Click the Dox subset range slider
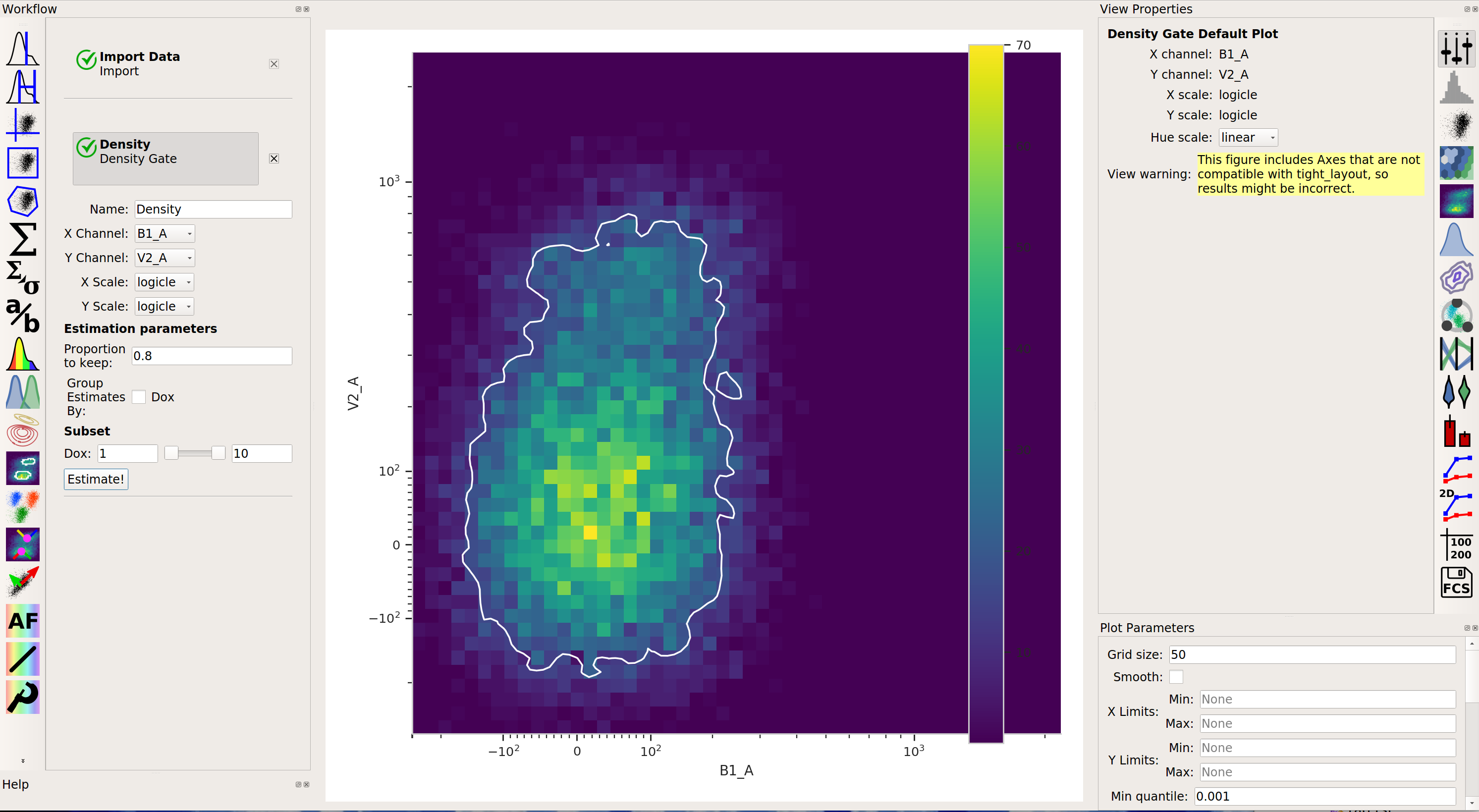 tap(195, 453)
